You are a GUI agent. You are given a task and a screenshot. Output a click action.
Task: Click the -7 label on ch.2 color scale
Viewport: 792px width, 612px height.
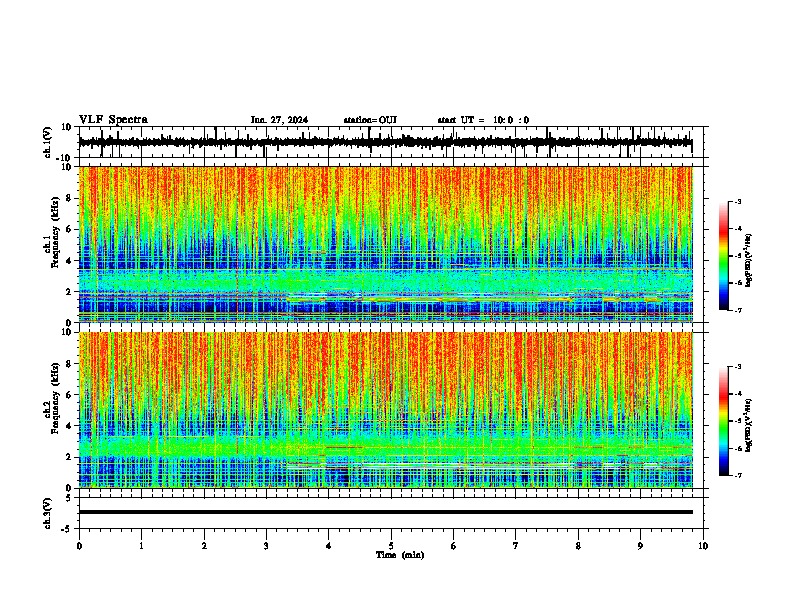[737, 475]
